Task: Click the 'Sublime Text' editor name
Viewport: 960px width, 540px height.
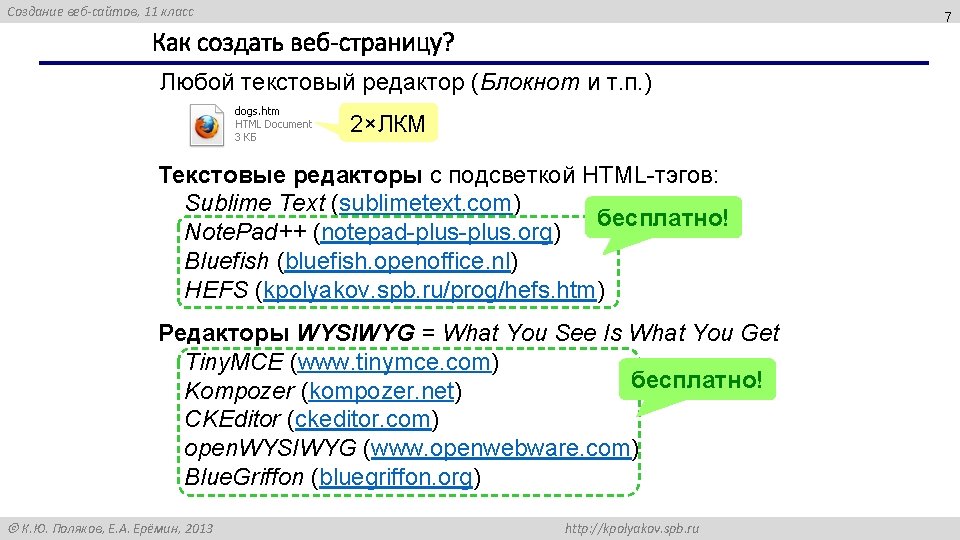Action: tap(255, 203)
